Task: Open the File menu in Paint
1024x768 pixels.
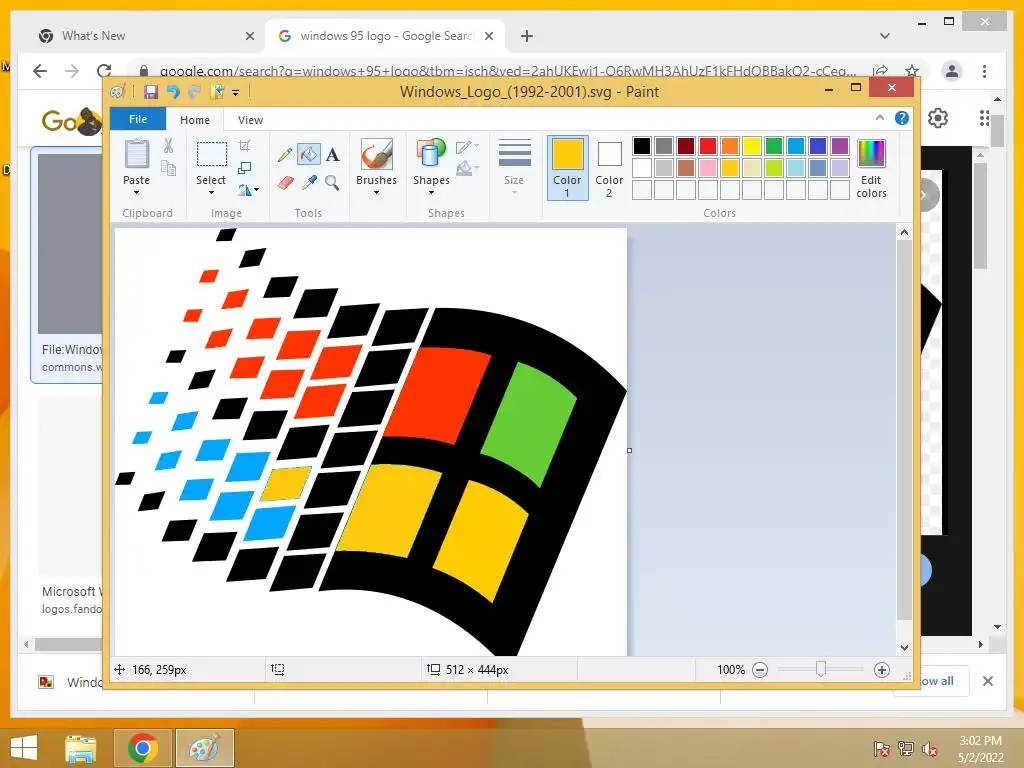Action: [138, 119]
